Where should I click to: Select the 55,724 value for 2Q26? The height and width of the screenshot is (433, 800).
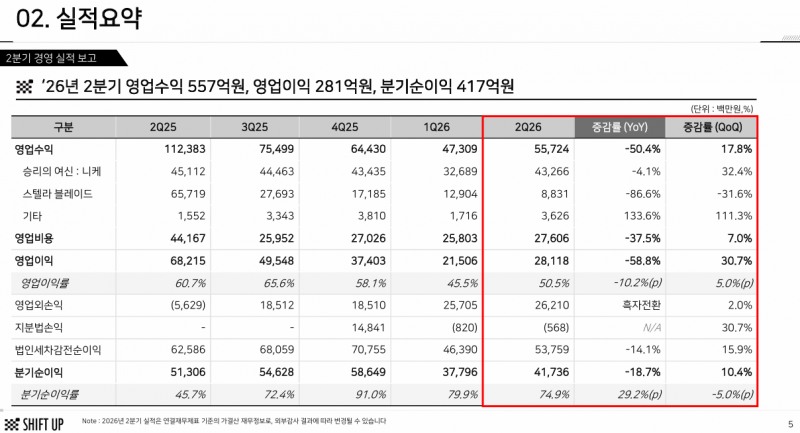pyautogui.click(x=552, y=149)
